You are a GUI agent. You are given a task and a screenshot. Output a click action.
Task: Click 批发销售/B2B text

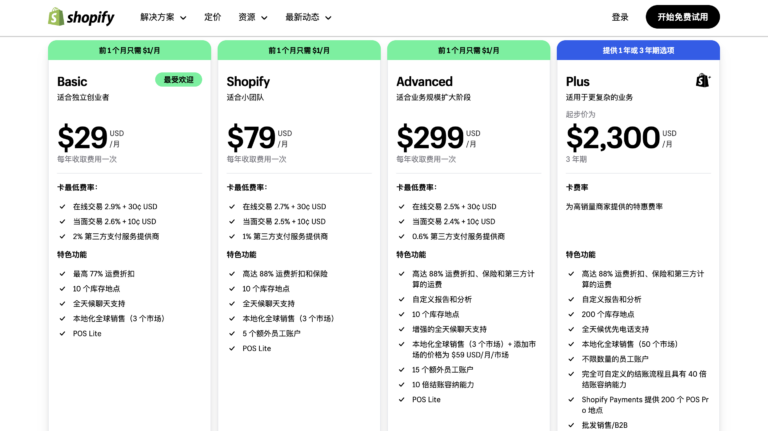point(604,425)
